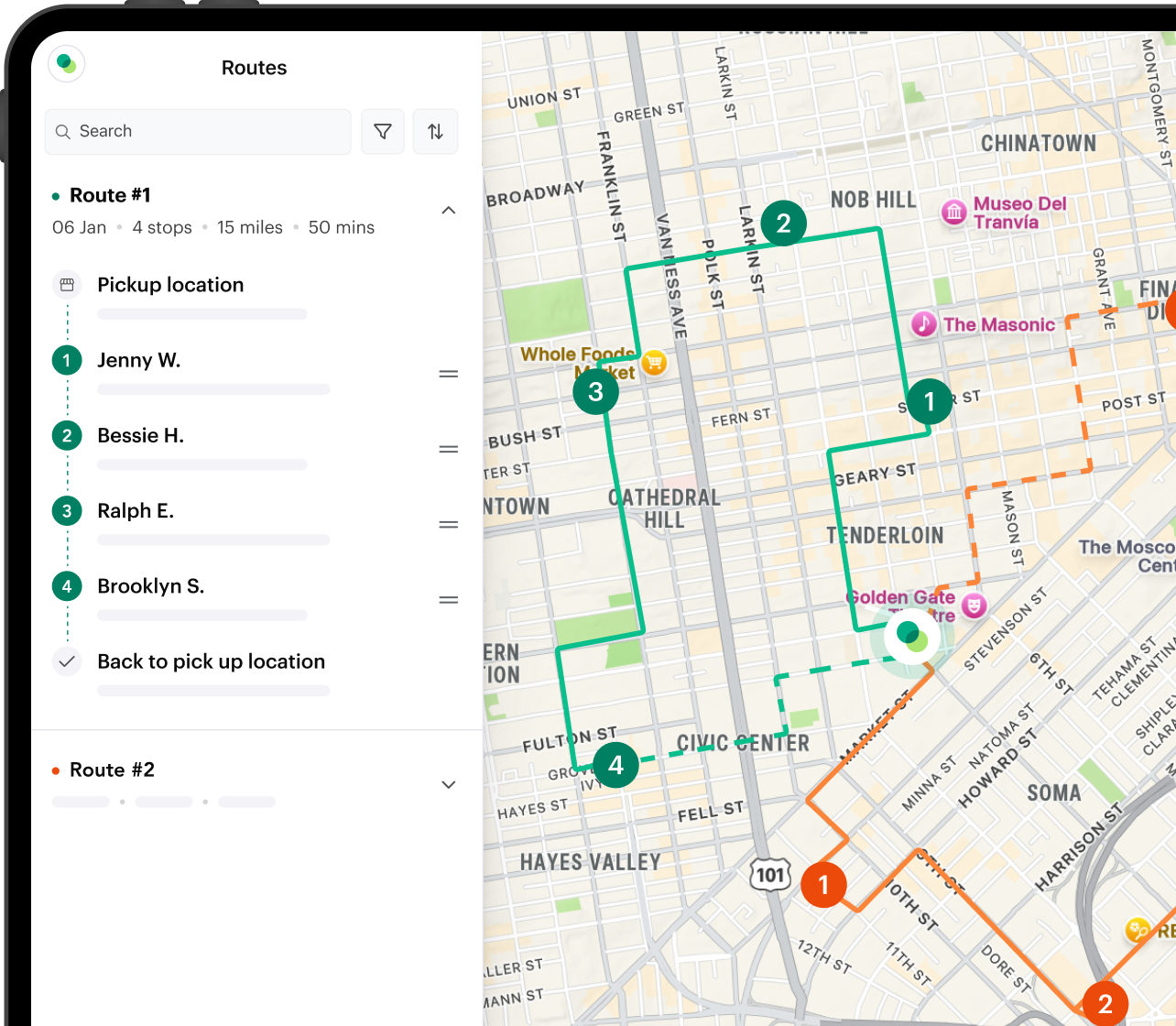Click the 15 miles route detail
This screenshot has height=1026, width=1176.
250,227
